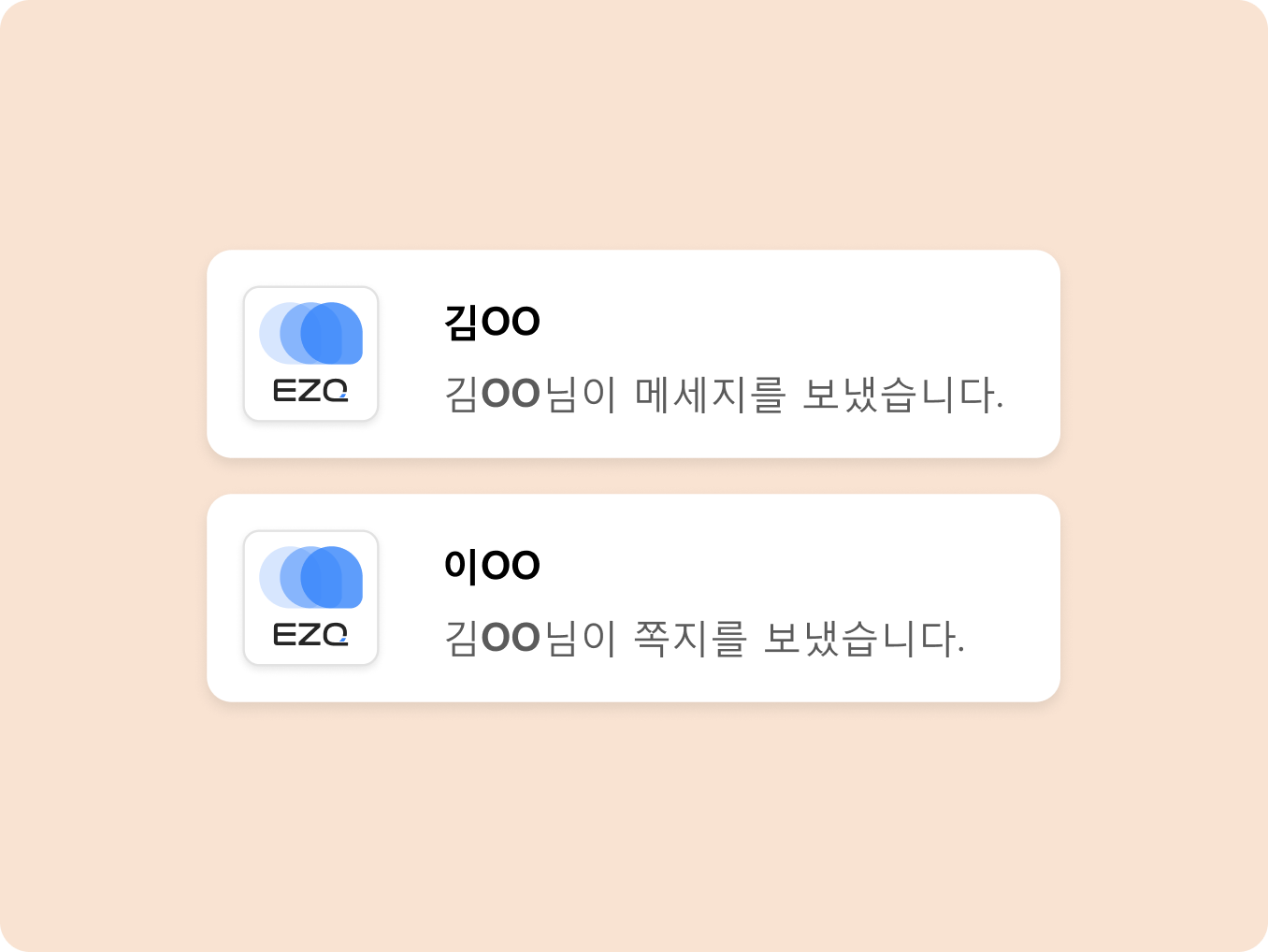Click the peach background below the notification cards
The image size is (1268, 952).
(634, 823)
